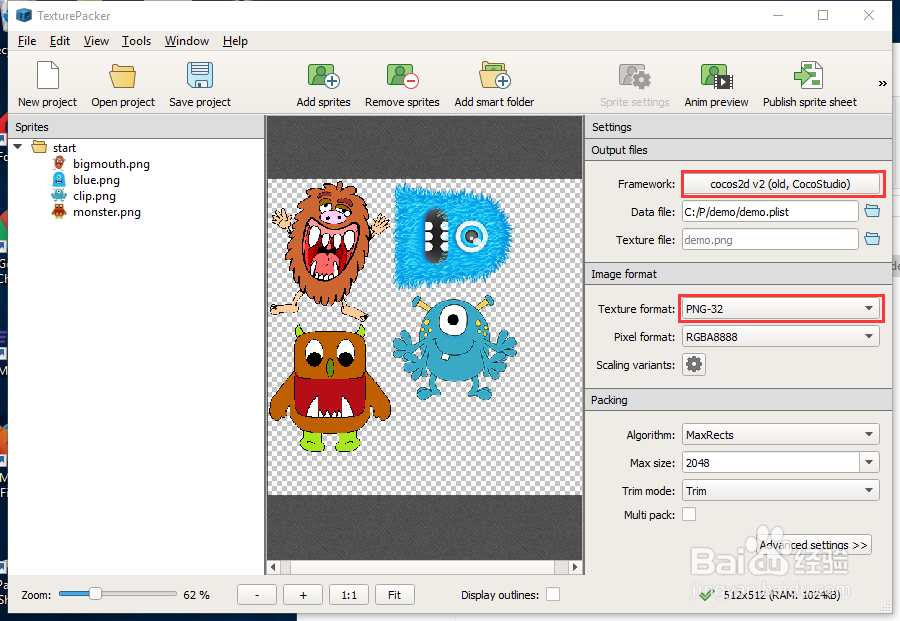
Task: Open the Tools menu
Action: (136, 41)
